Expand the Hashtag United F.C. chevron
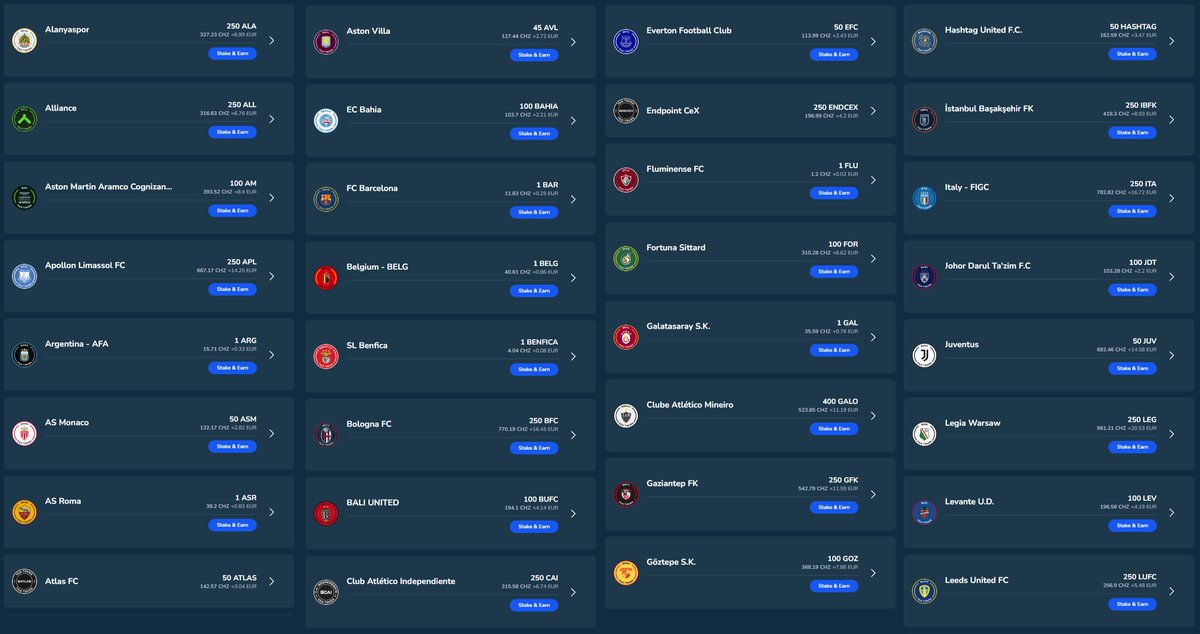Viewport: 1200px width, 634px height. pyautogui.click(x=1172, y=41)
